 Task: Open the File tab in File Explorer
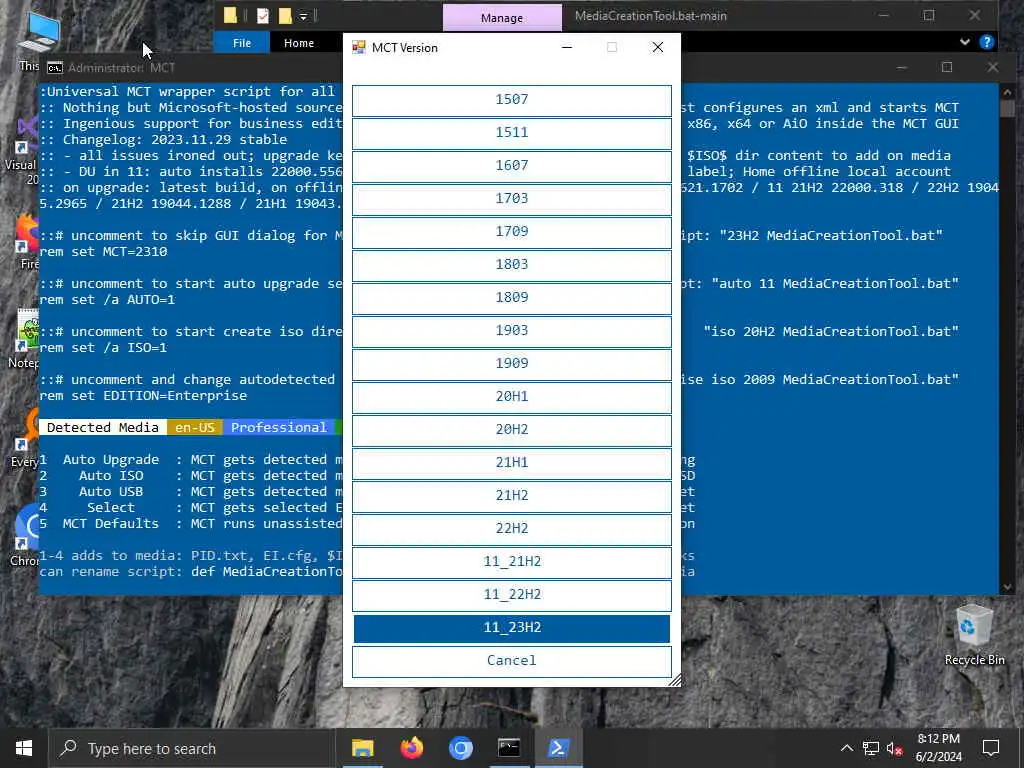pos(242,43)
